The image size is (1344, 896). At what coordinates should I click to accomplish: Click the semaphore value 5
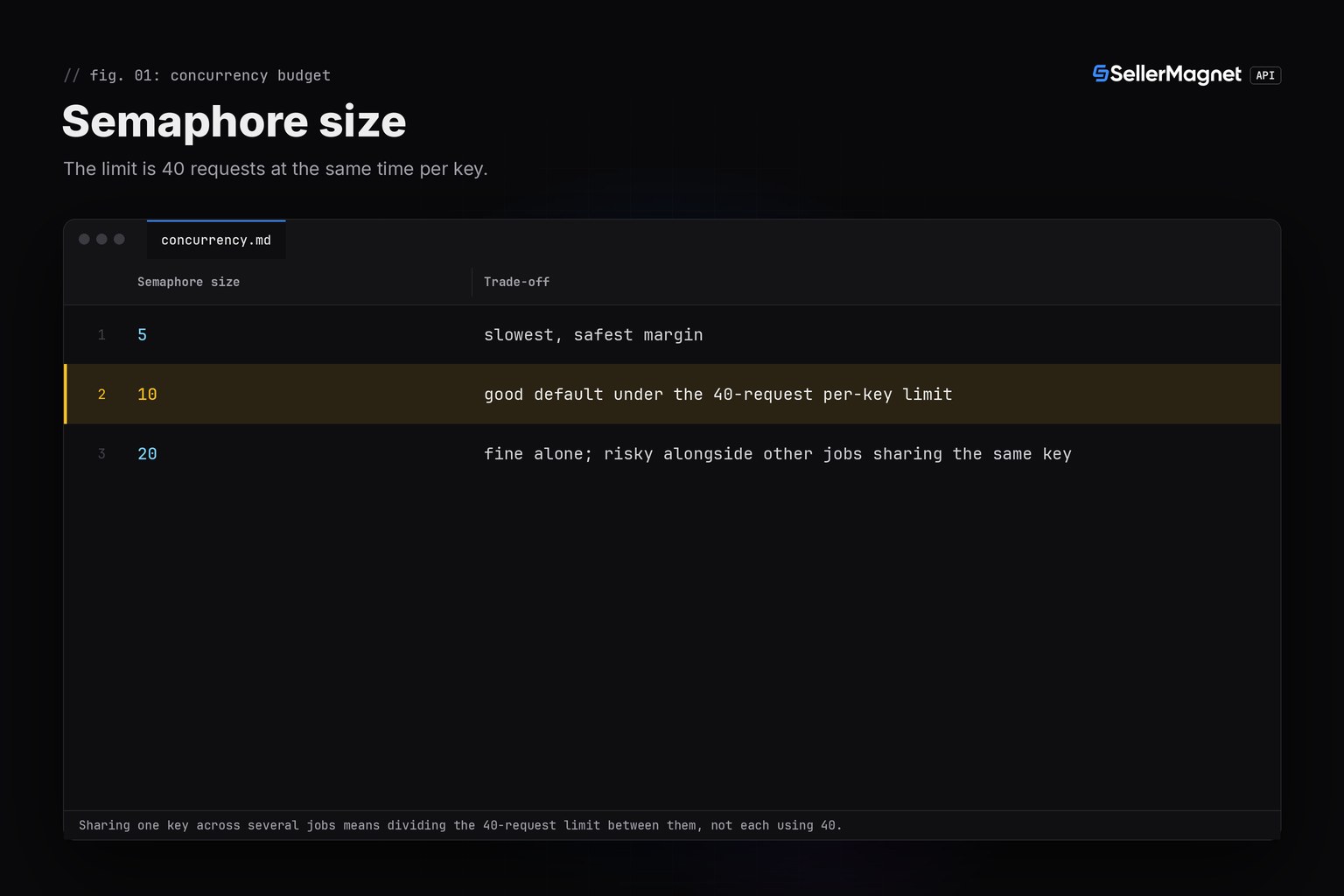click(142, 335)
